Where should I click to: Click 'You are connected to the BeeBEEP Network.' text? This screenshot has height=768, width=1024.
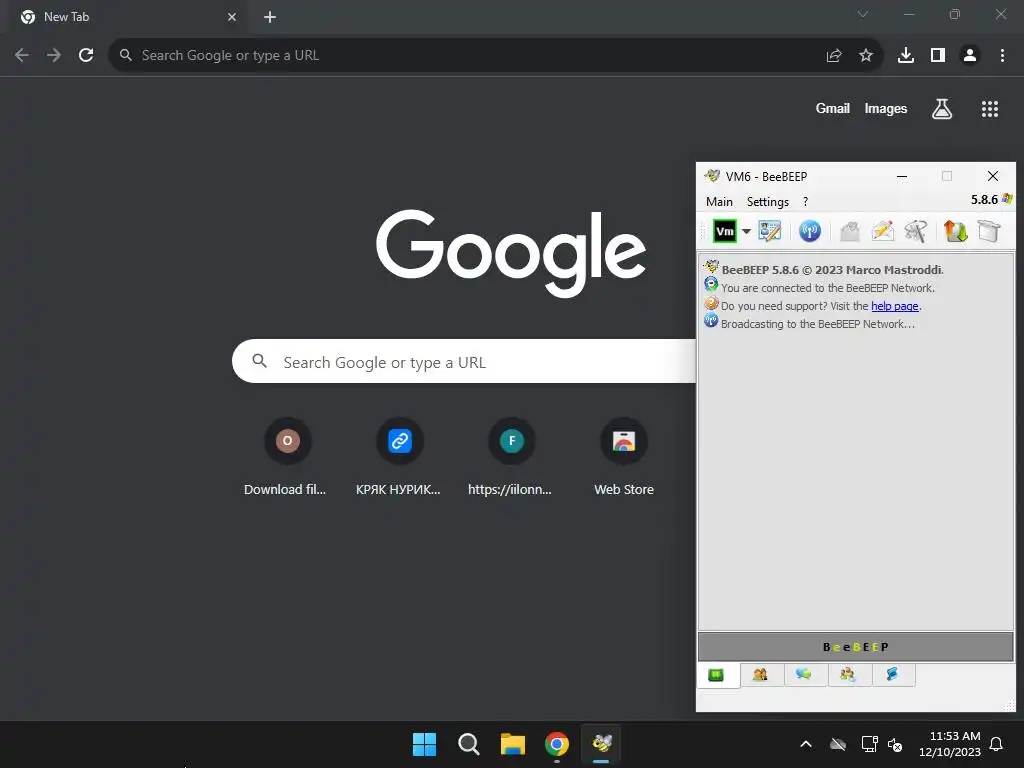tap(827, 288)
